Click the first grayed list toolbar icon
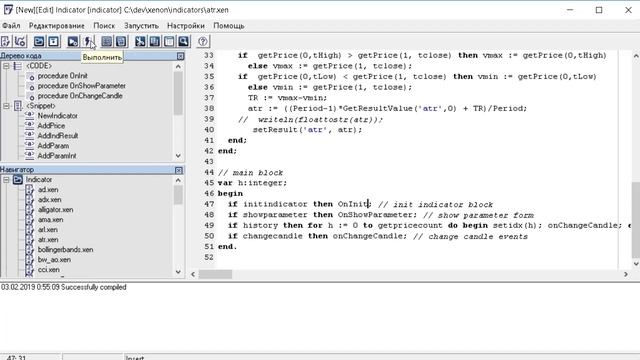 pyautogui.click(x=107, y=41)
